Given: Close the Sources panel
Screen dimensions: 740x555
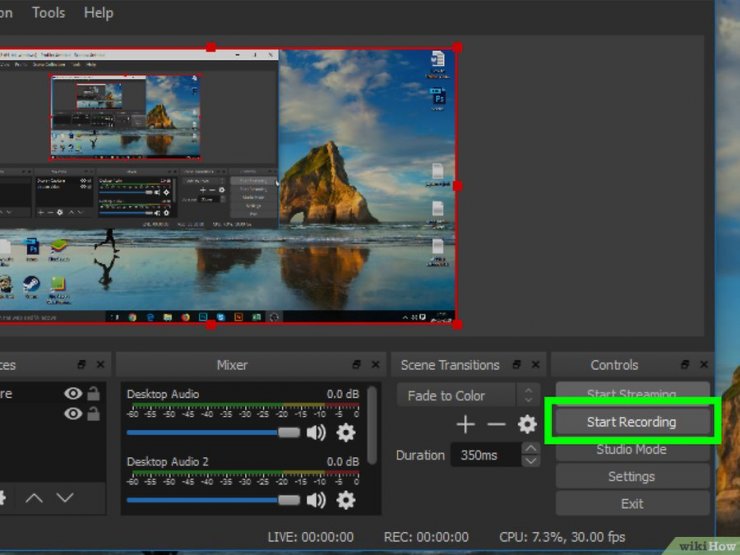Looking at the screenshot, I should click(x=101, y=364).
